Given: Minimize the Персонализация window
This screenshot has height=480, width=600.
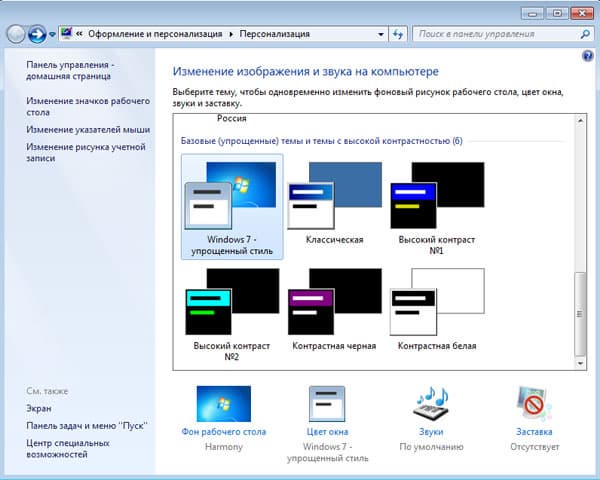Looking at the screenshot, I should point(532,14).
